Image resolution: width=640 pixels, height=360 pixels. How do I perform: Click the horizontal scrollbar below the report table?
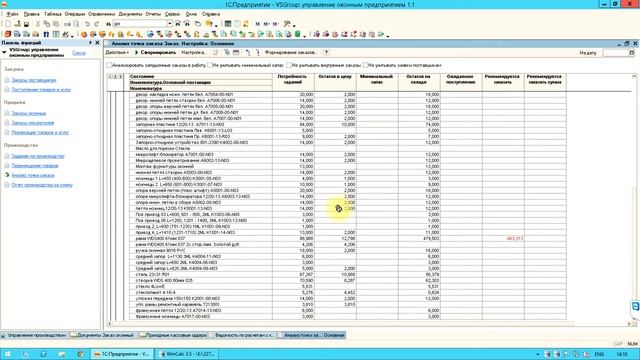coord(369,324)
